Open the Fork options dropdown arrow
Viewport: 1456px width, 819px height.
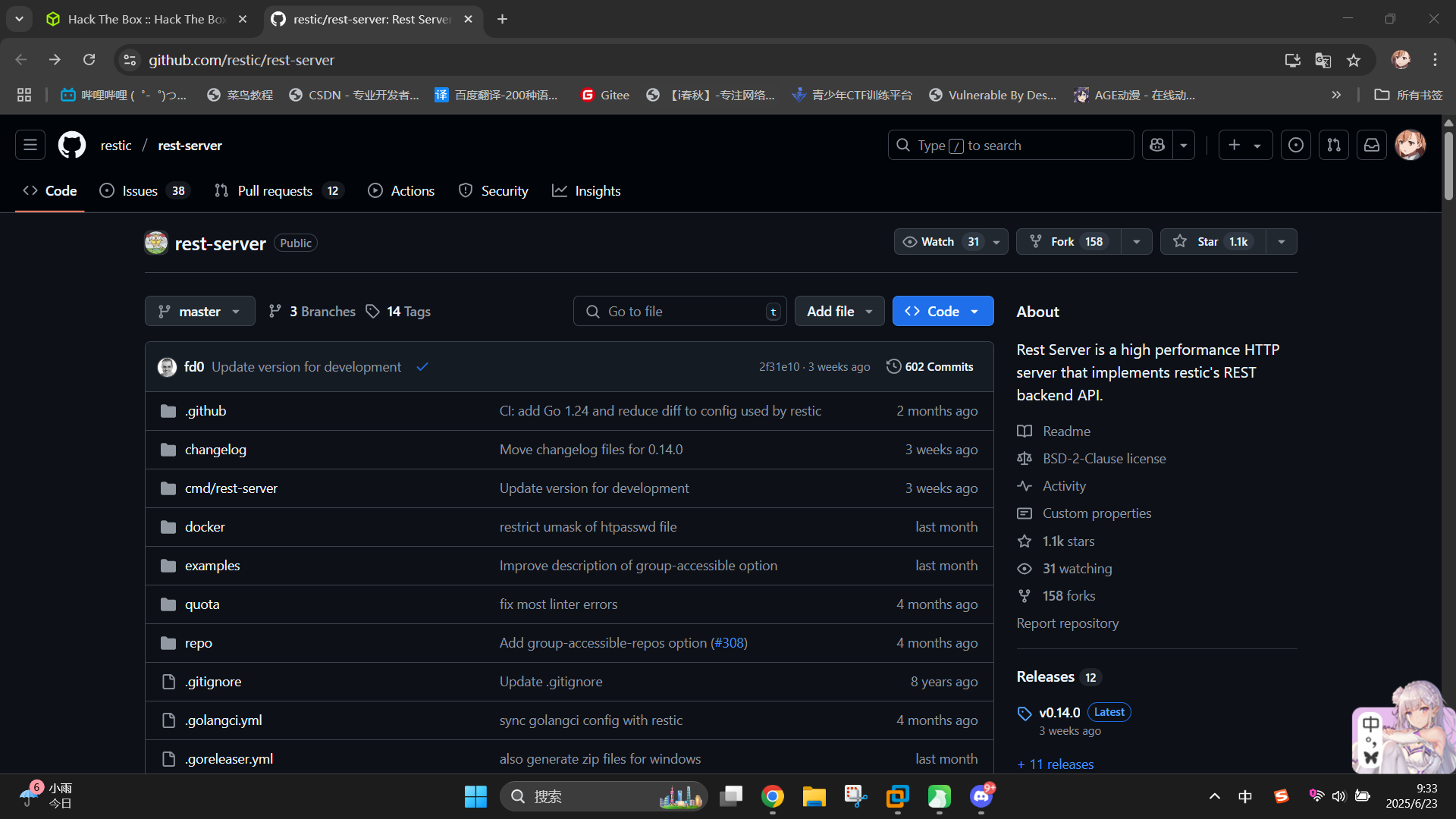[1136, 242]
